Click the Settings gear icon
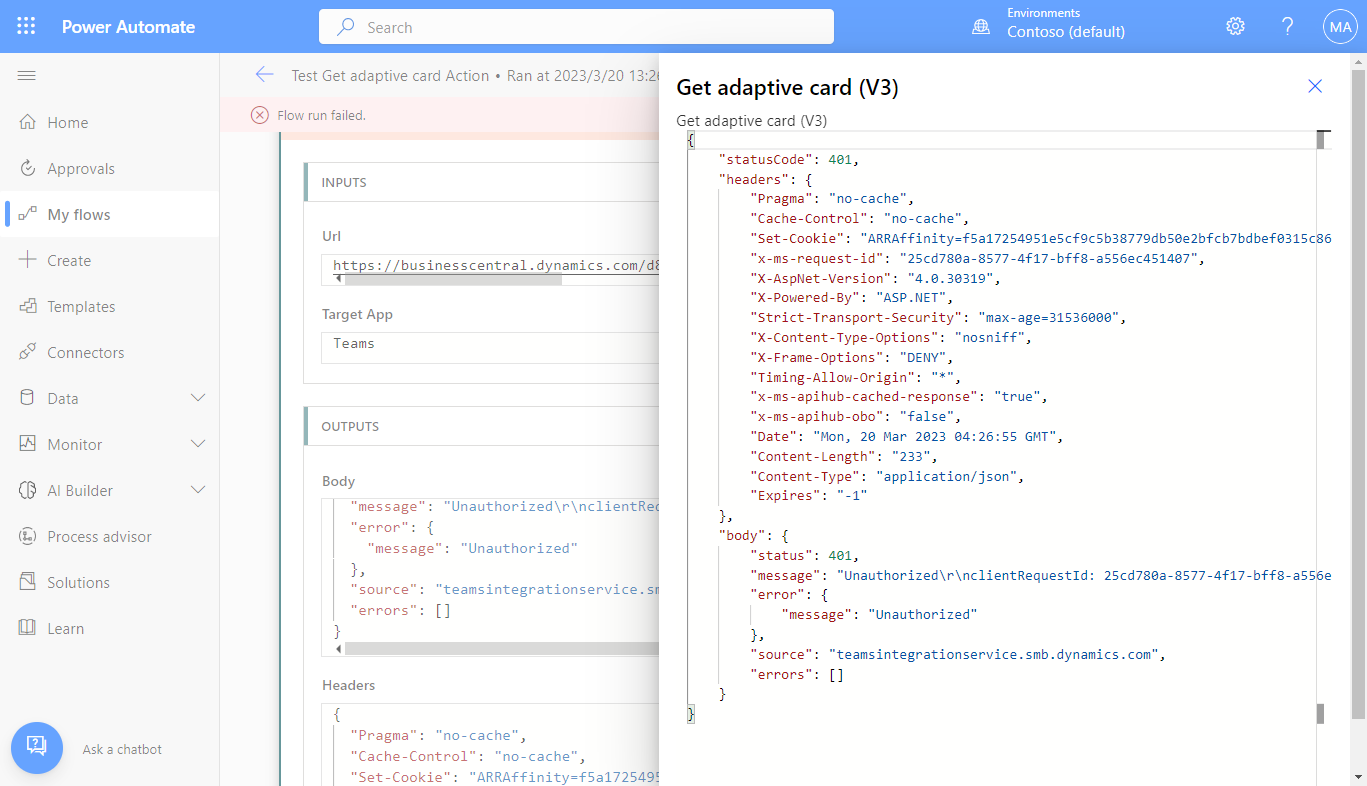Image resolution: width=1367 pixels, height=786 pixels. pos(1235,27)
